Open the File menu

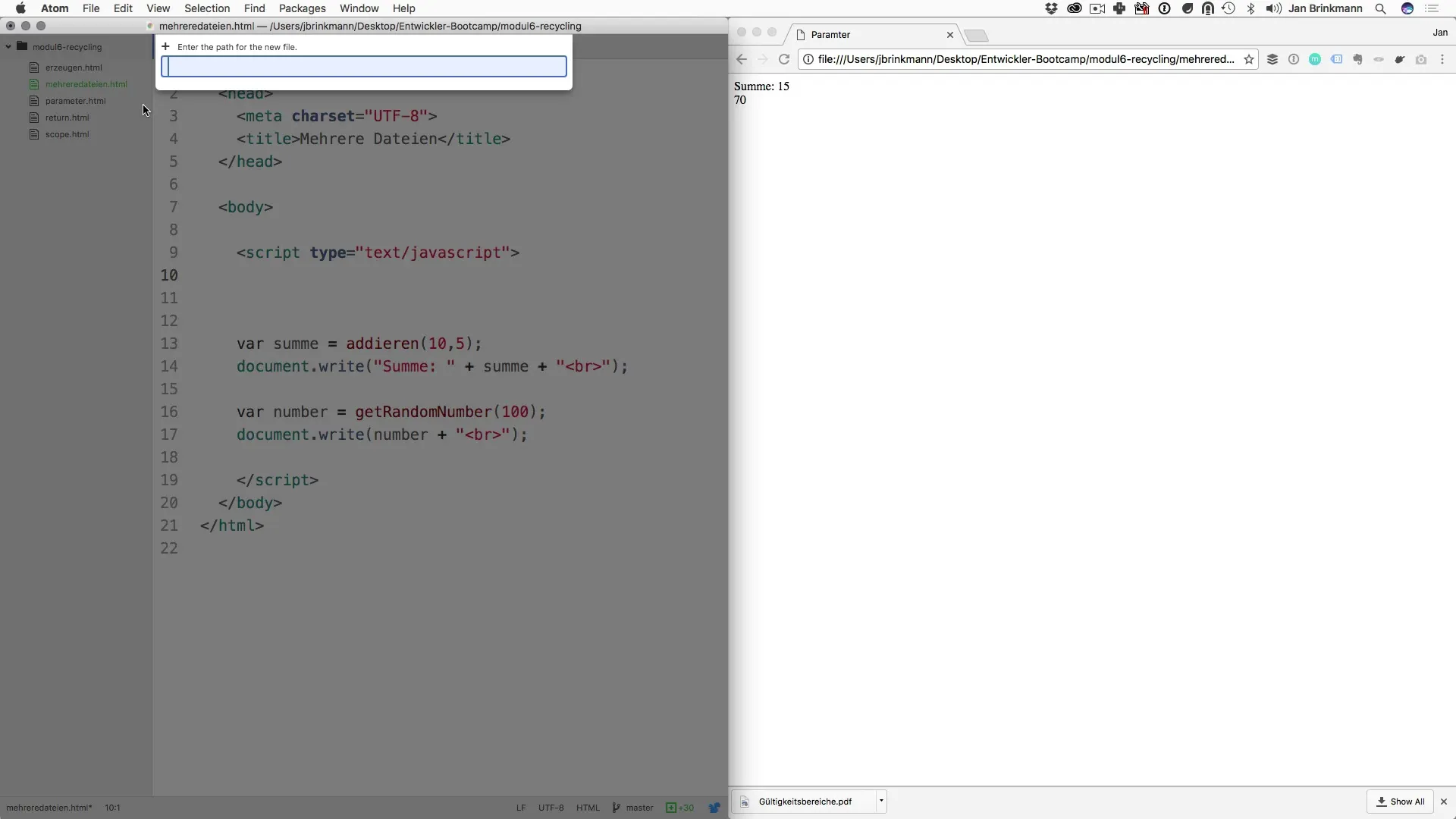(x=91, y=8)
